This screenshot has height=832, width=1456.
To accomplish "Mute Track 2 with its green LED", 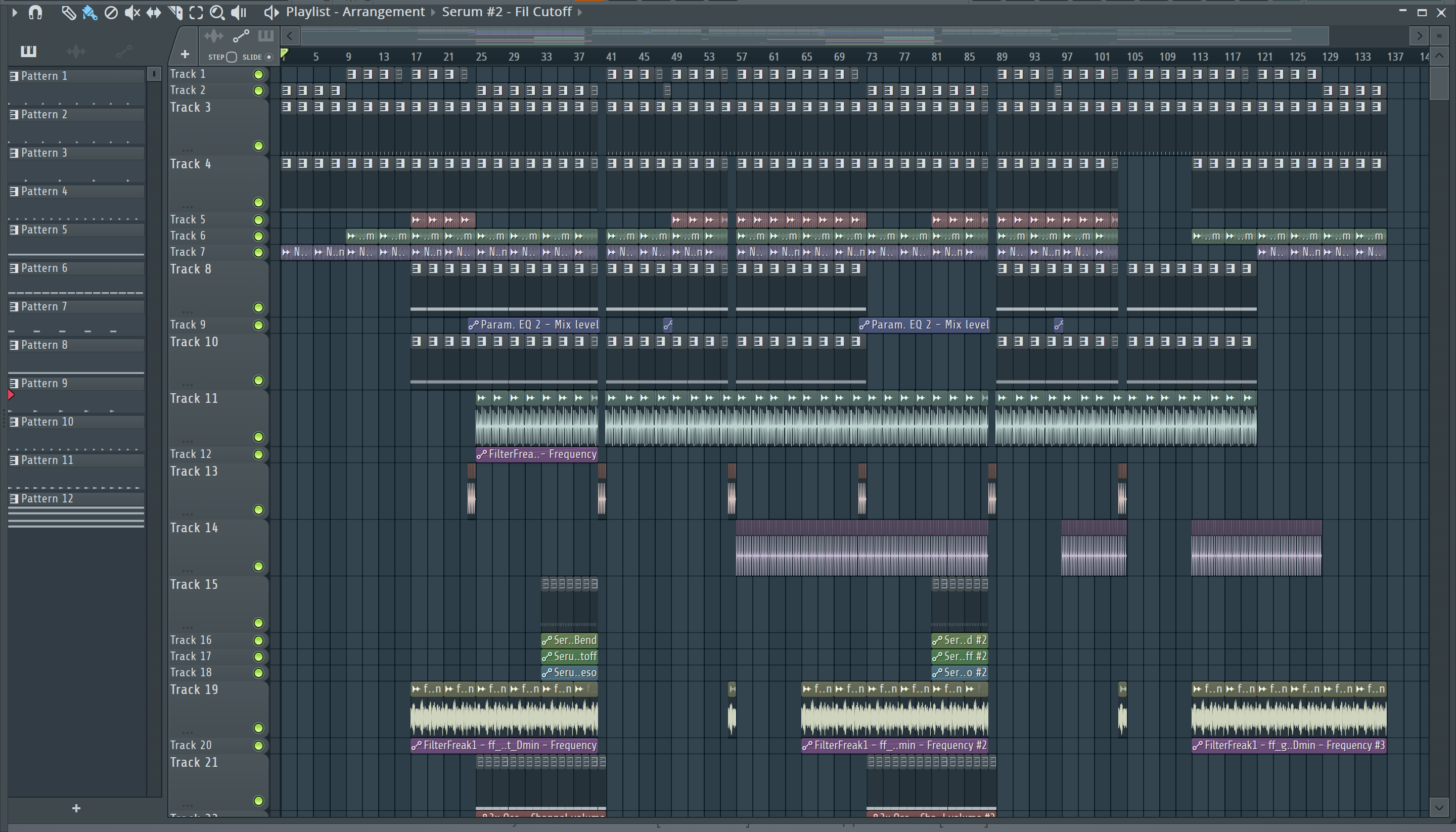I will click(258, 91).
